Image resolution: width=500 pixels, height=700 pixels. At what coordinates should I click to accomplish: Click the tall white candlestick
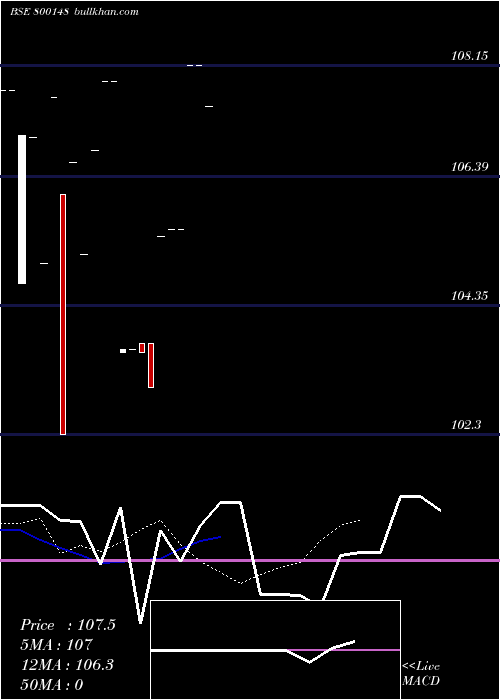tap(22, 209)
